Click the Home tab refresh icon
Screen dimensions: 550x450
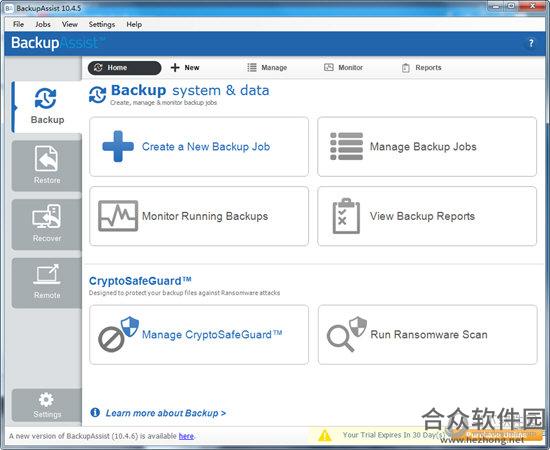[98, 67]
